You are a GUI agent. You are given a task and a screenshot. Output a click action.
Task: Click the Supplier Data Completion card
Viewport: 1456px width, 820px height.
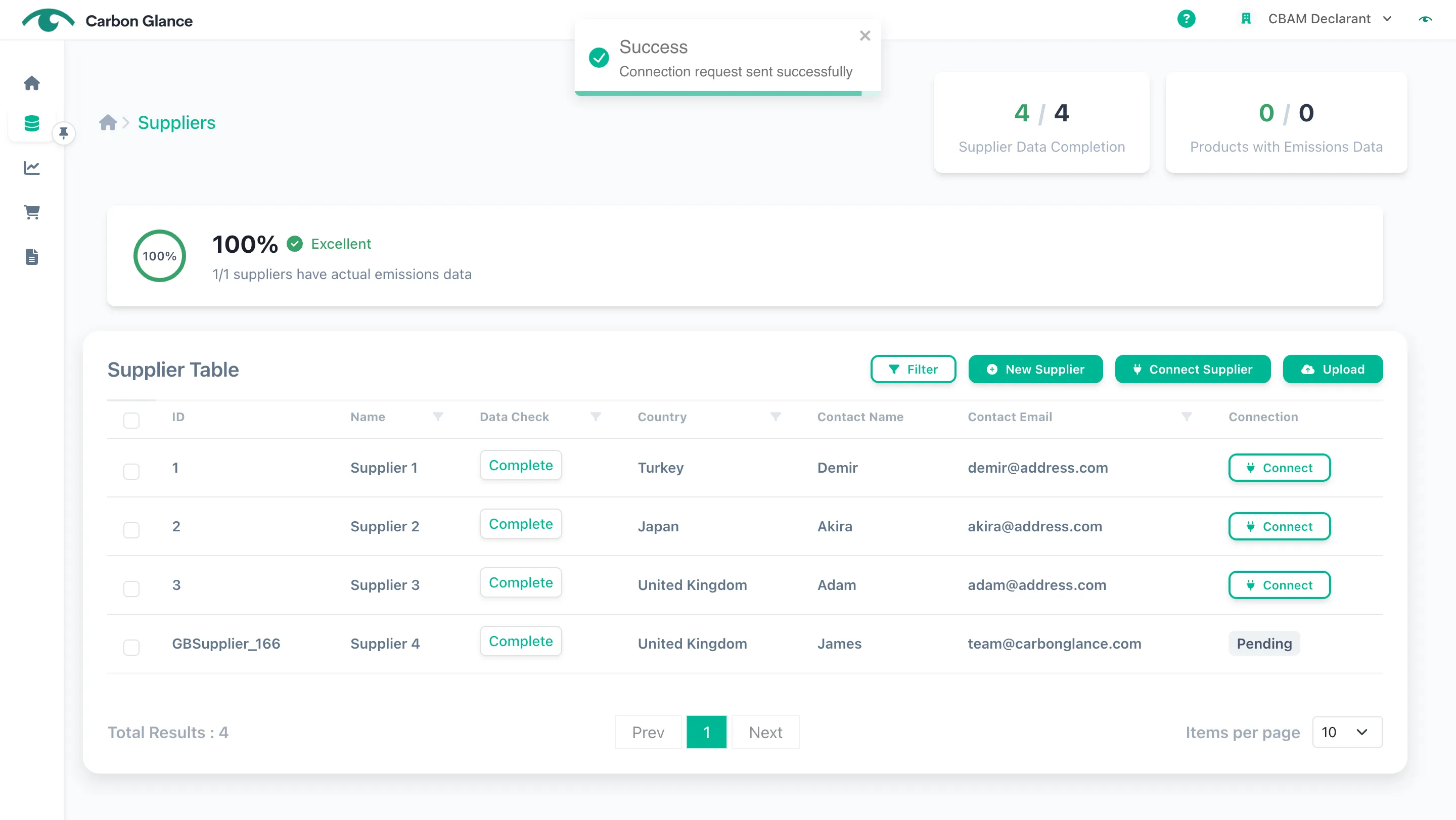point(1041,122)
